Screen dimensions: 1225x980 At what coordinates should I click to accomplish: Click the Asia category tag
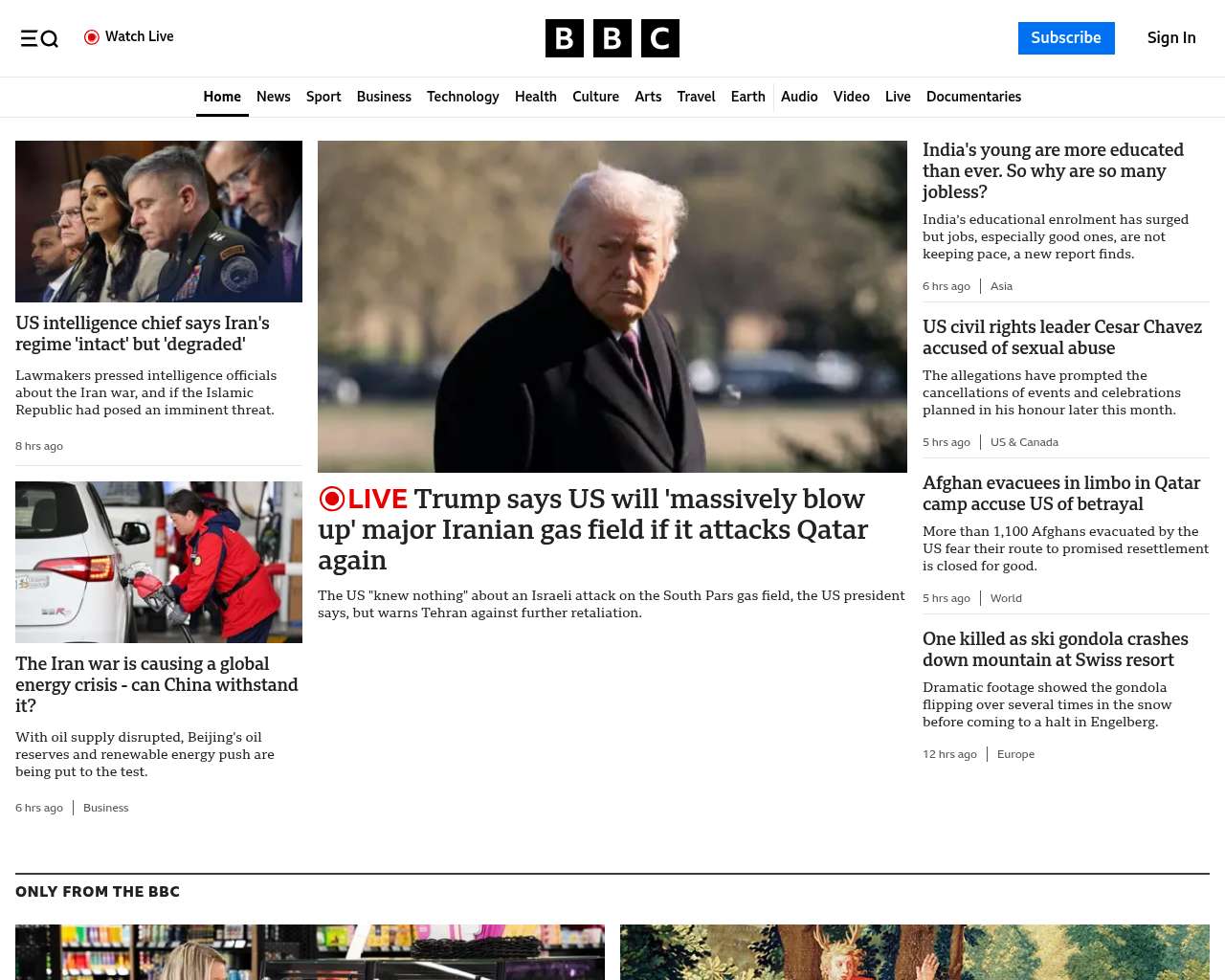pyautogui.click(x=1001, y=286)
